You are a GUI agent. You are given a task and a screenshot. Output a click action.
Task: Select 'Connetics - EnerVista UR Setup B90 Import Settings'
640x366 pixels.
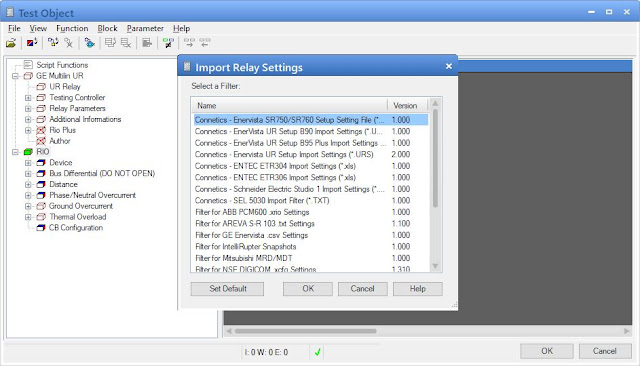tap(311, 131)
